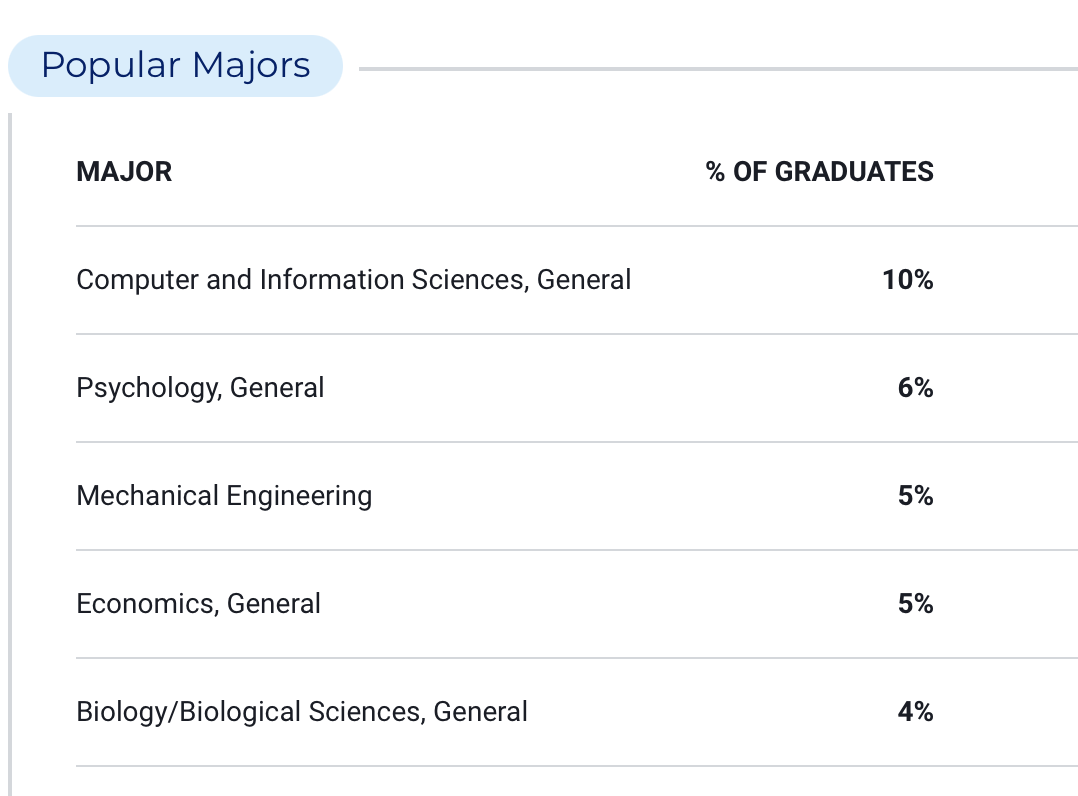Click the word GRADUATES in the header
Viewport: 1078px width, 796px height.
pos(854,172)
